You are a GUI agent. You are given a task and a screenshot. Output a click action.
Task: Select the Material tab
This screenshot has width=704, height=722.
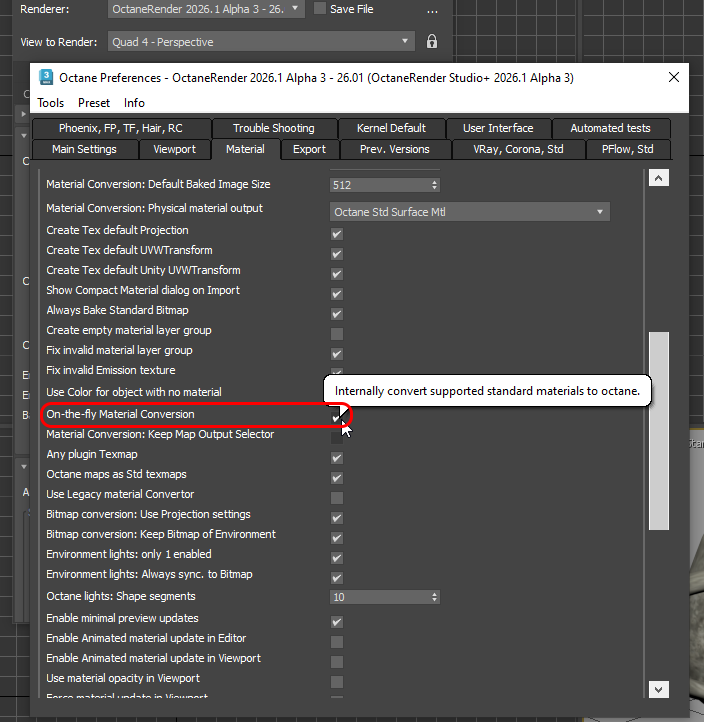245,149
